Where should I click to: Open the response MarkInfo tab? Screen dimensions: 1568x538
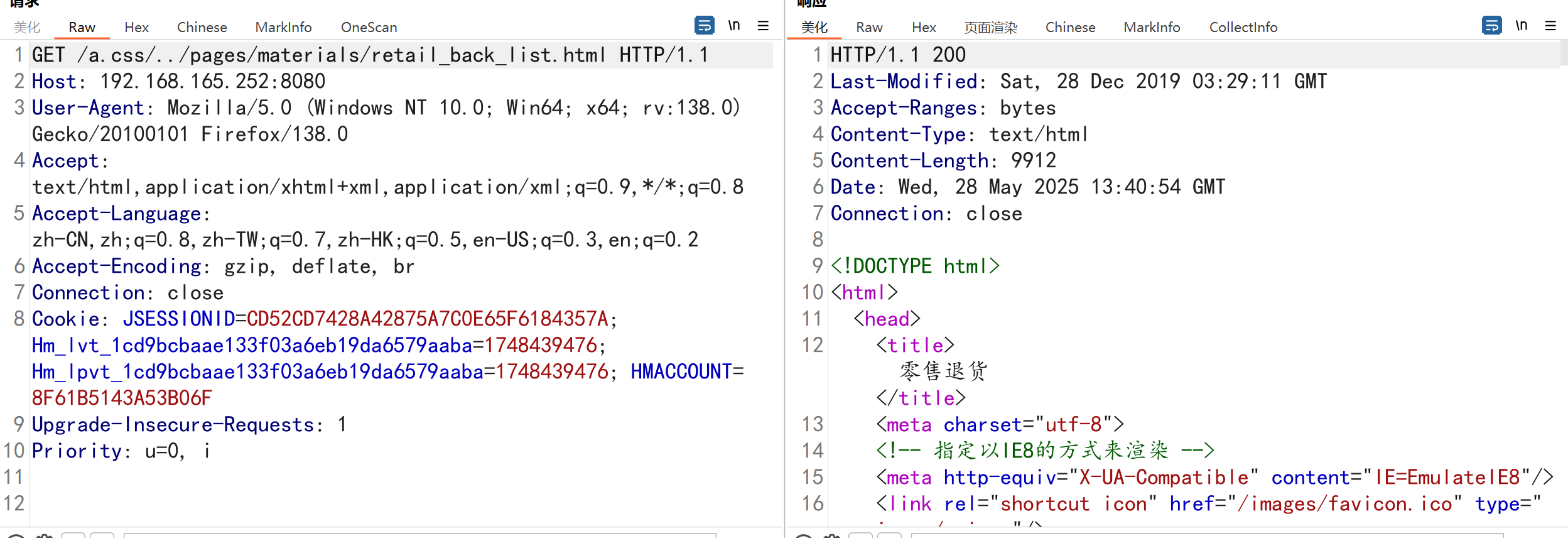[1152, 27]
